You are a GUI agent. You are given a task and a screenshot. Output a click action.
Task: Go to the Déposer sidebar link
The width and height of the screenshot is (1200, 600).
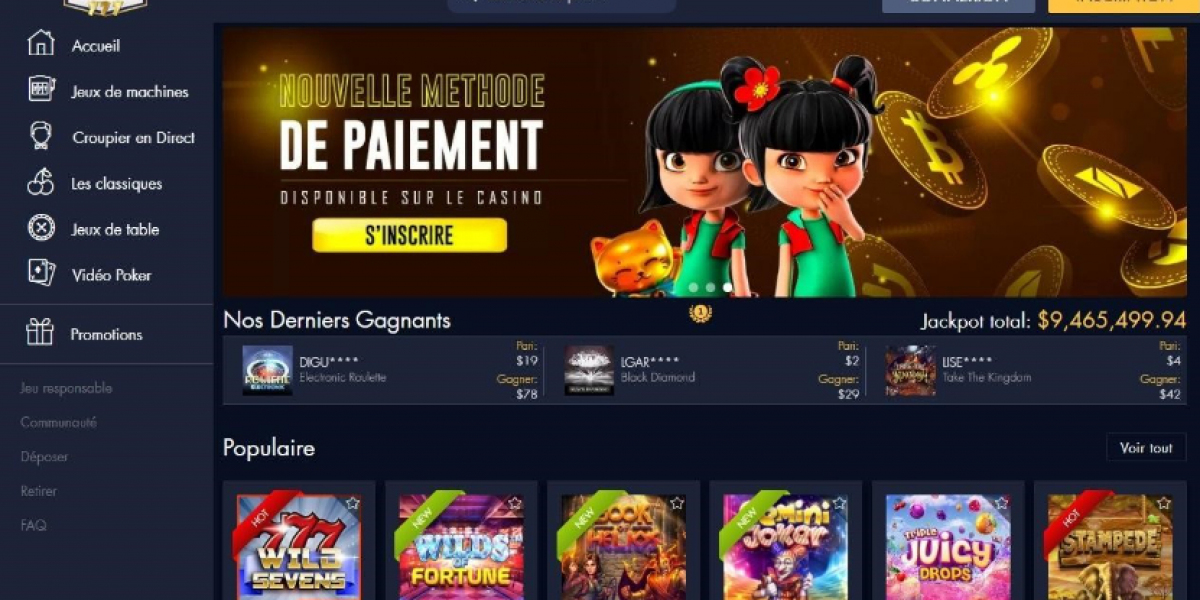click(44, 457)
